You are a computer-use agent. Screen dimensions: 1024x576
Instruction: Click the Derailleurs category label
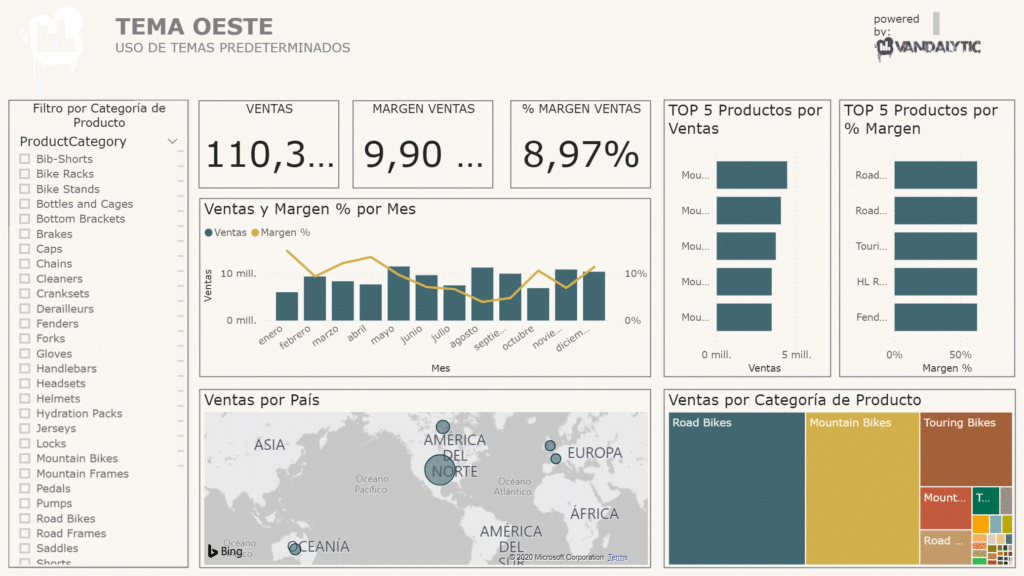65,309
